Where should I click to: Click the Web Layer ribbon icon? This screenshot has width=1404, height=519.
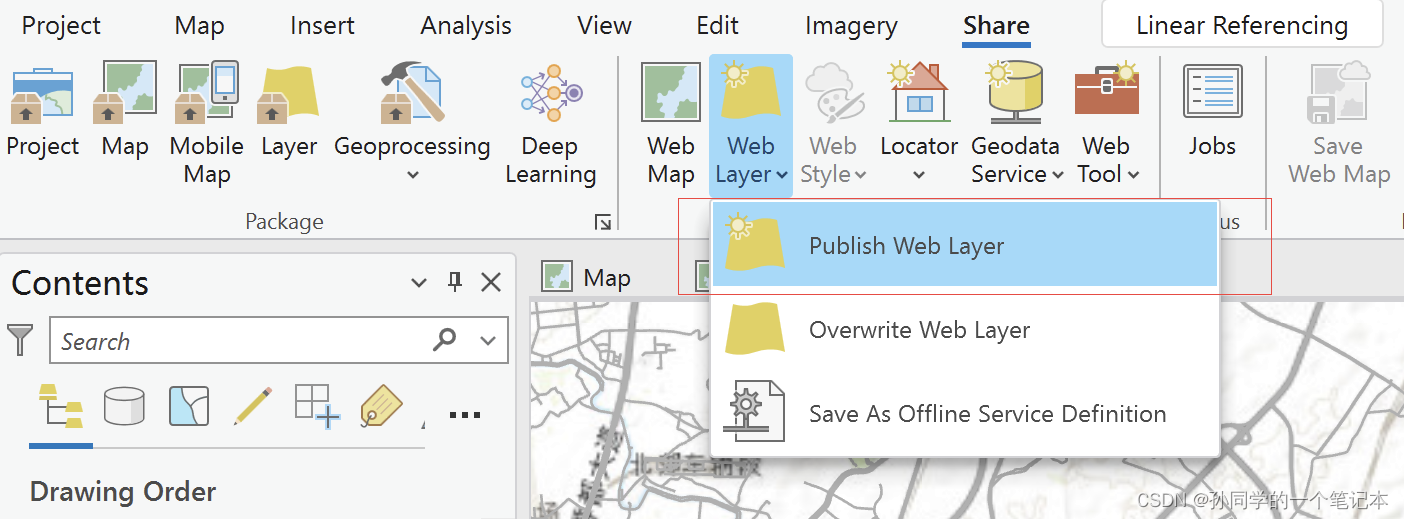click(x=751, y=92)
